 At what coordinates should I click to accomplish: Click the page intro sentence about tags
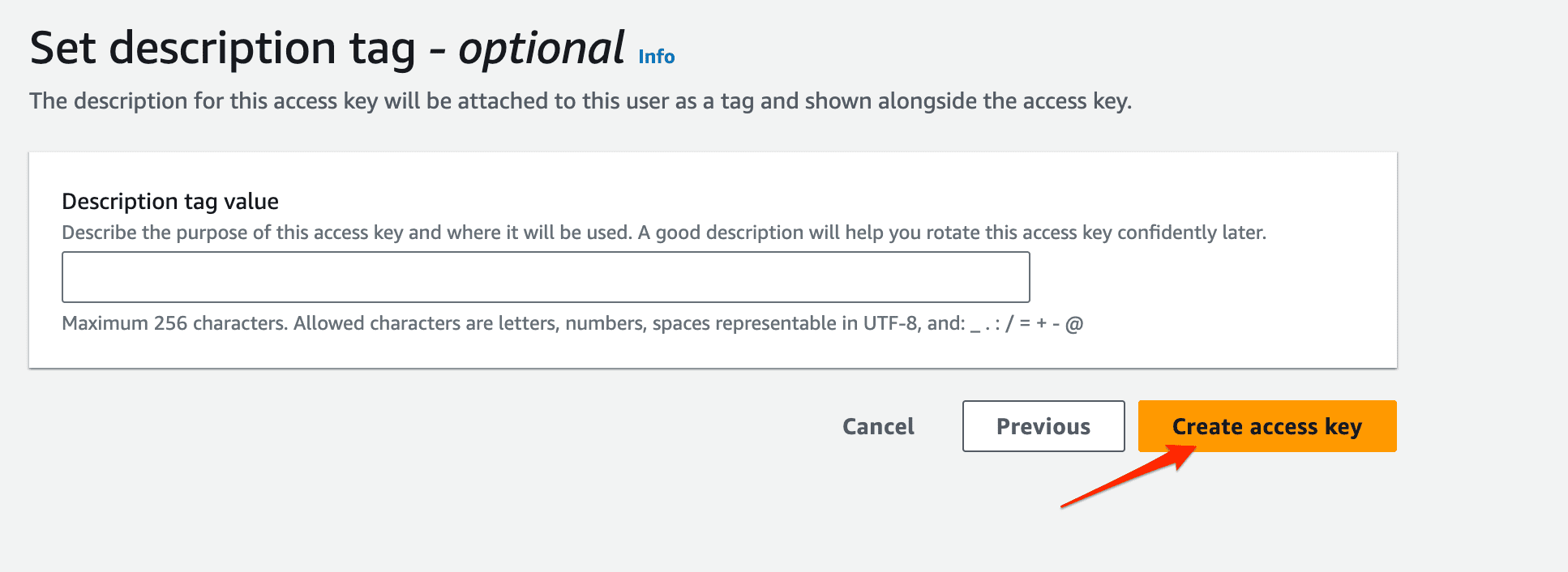point(581,100)
